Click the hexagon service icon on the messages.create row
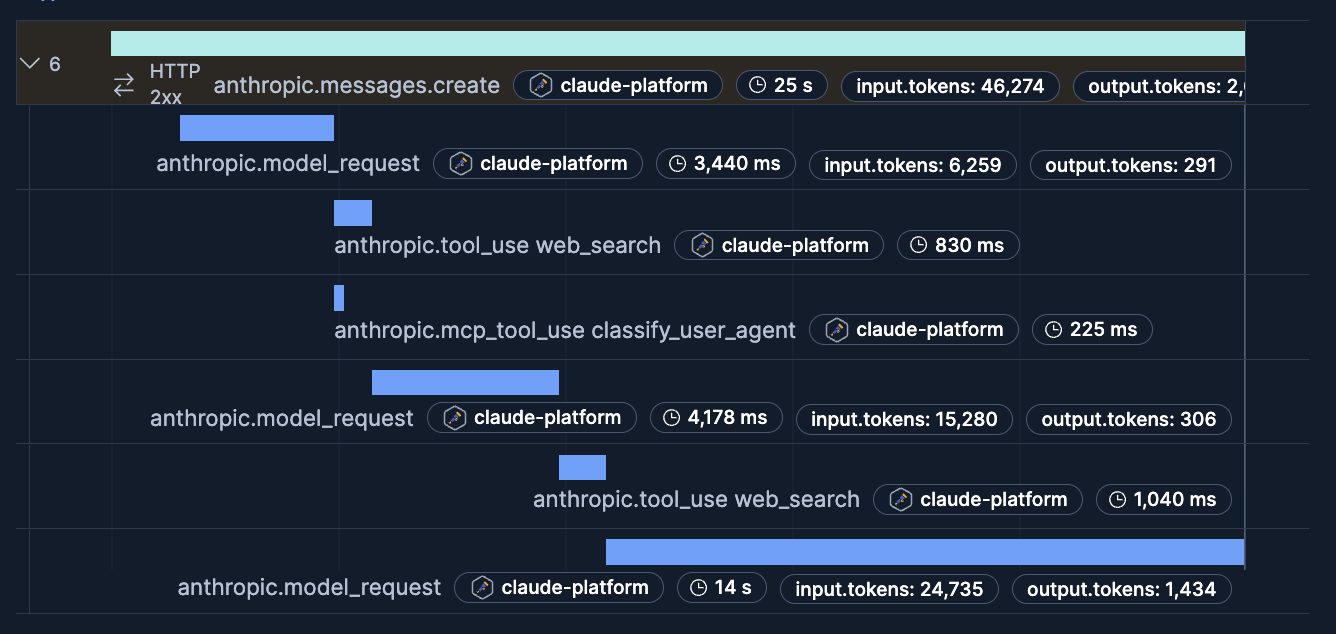The image size is (1336, 634). tap(540, 85)
